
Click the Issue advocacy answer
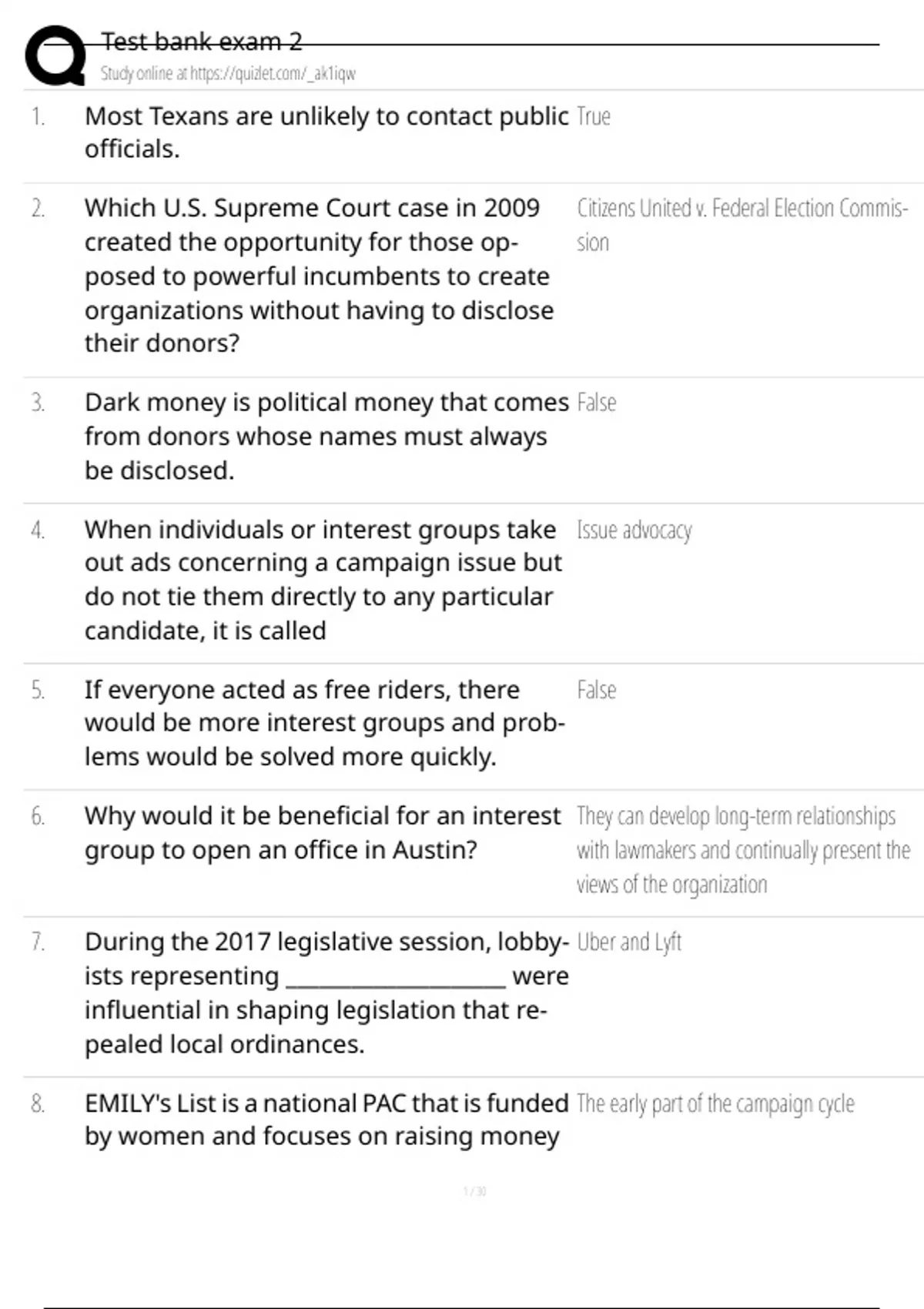click(634, 531)
